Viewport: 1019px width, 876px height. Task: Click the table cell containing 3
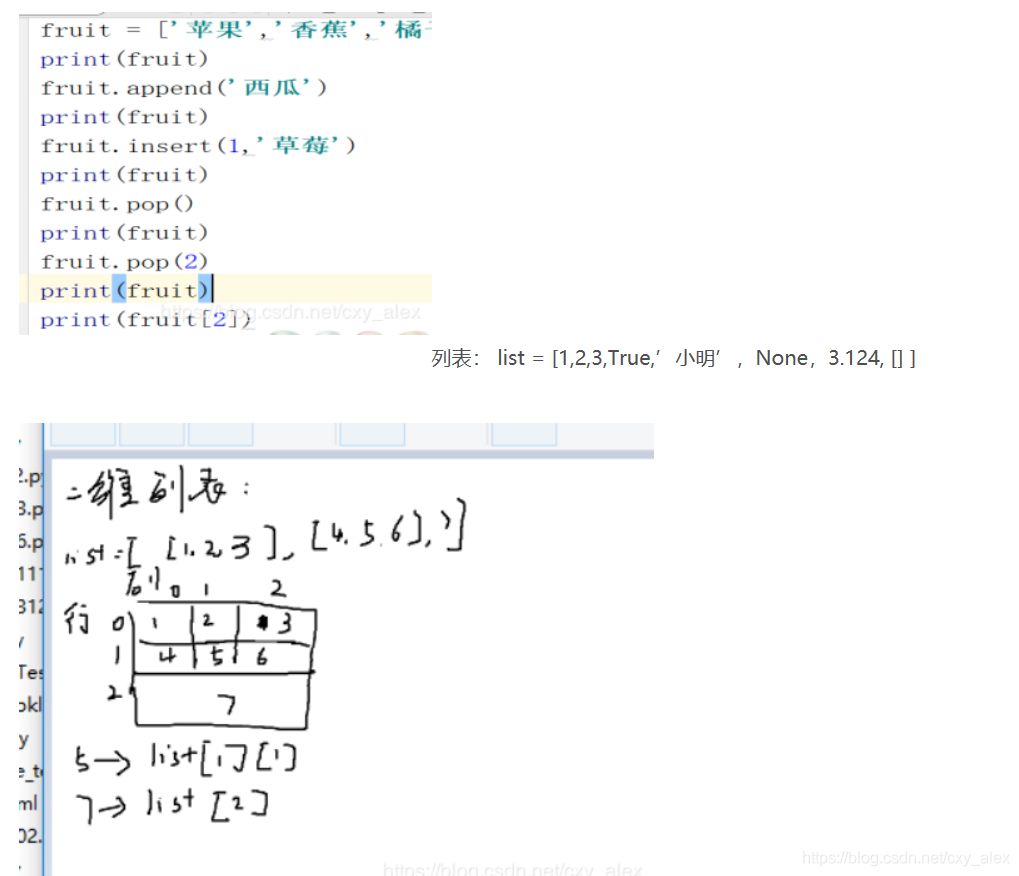tap(277, 624)
